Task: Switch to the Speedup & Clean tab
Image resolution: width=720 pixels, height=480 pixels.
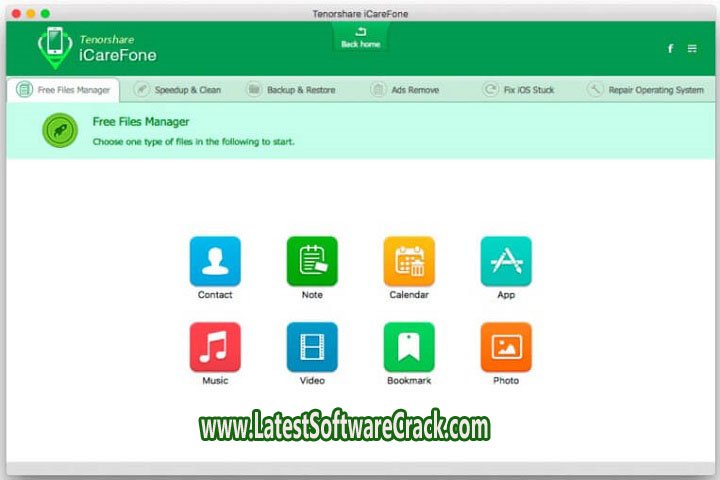Action: click(x=180, y=90)
